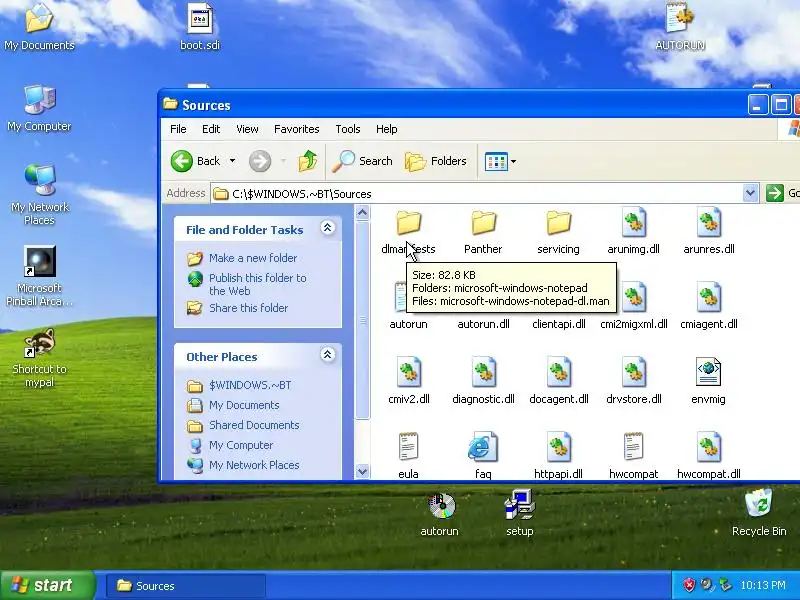This screenshot has height=600, width=800.
Task: Open the File menu
Action: click(178, 129)
